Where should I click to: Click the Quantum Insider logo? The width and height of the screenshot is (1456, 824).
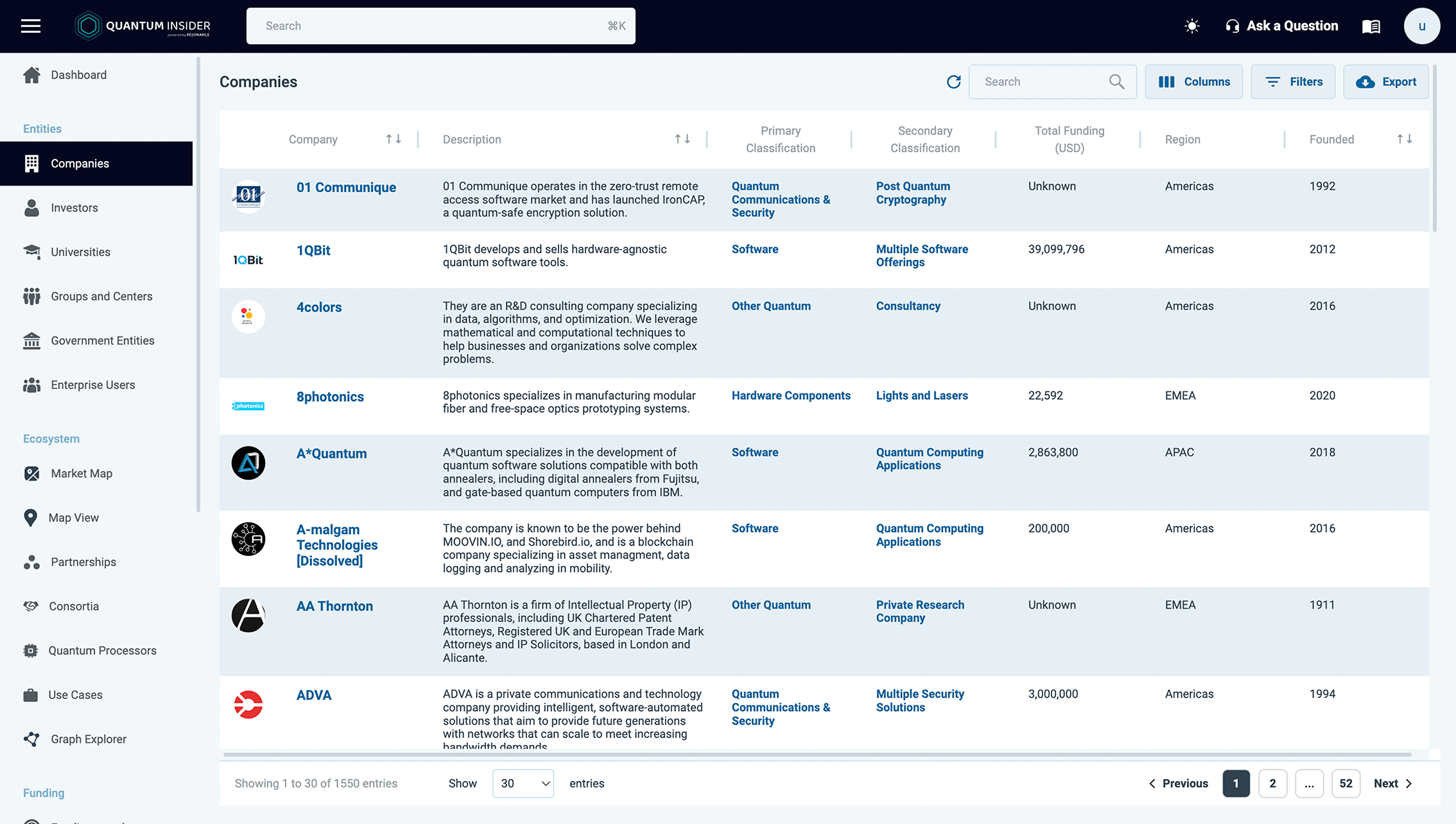(143, 26)
